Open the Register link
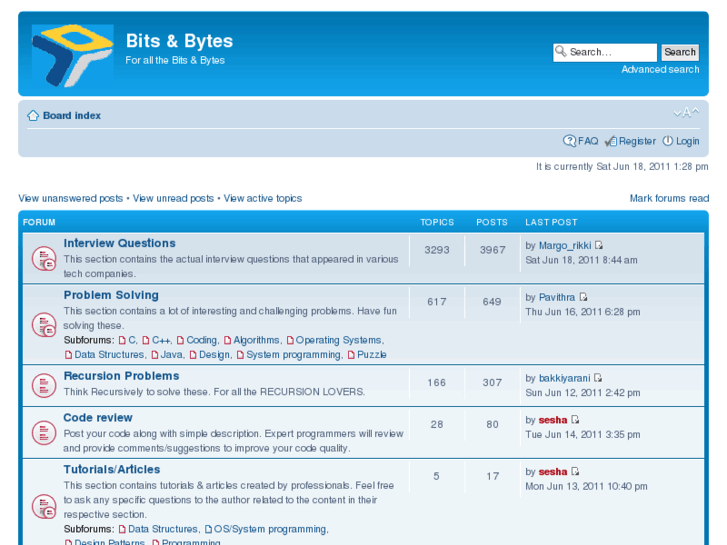727x545 pixels. click(637, 141)
